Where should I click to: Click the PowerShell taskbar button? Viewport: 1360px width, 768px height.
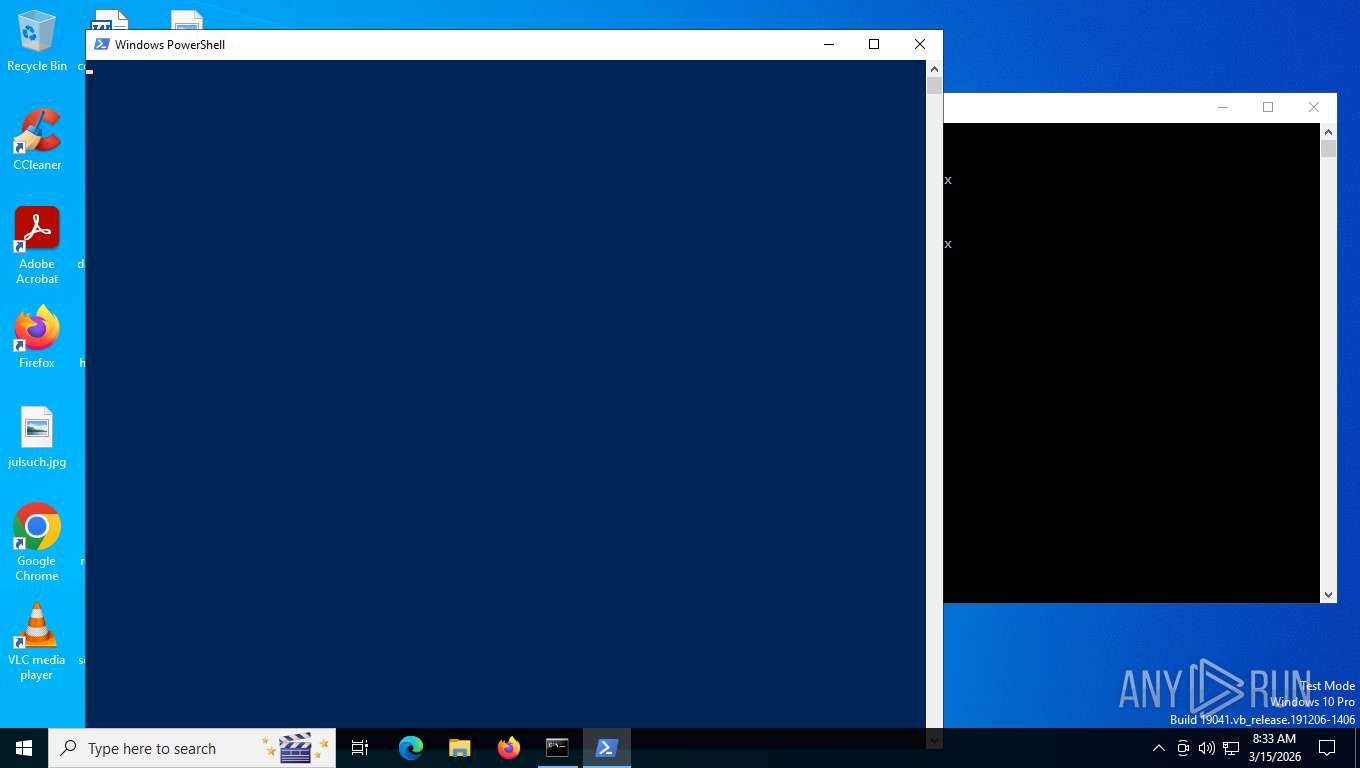606,748
